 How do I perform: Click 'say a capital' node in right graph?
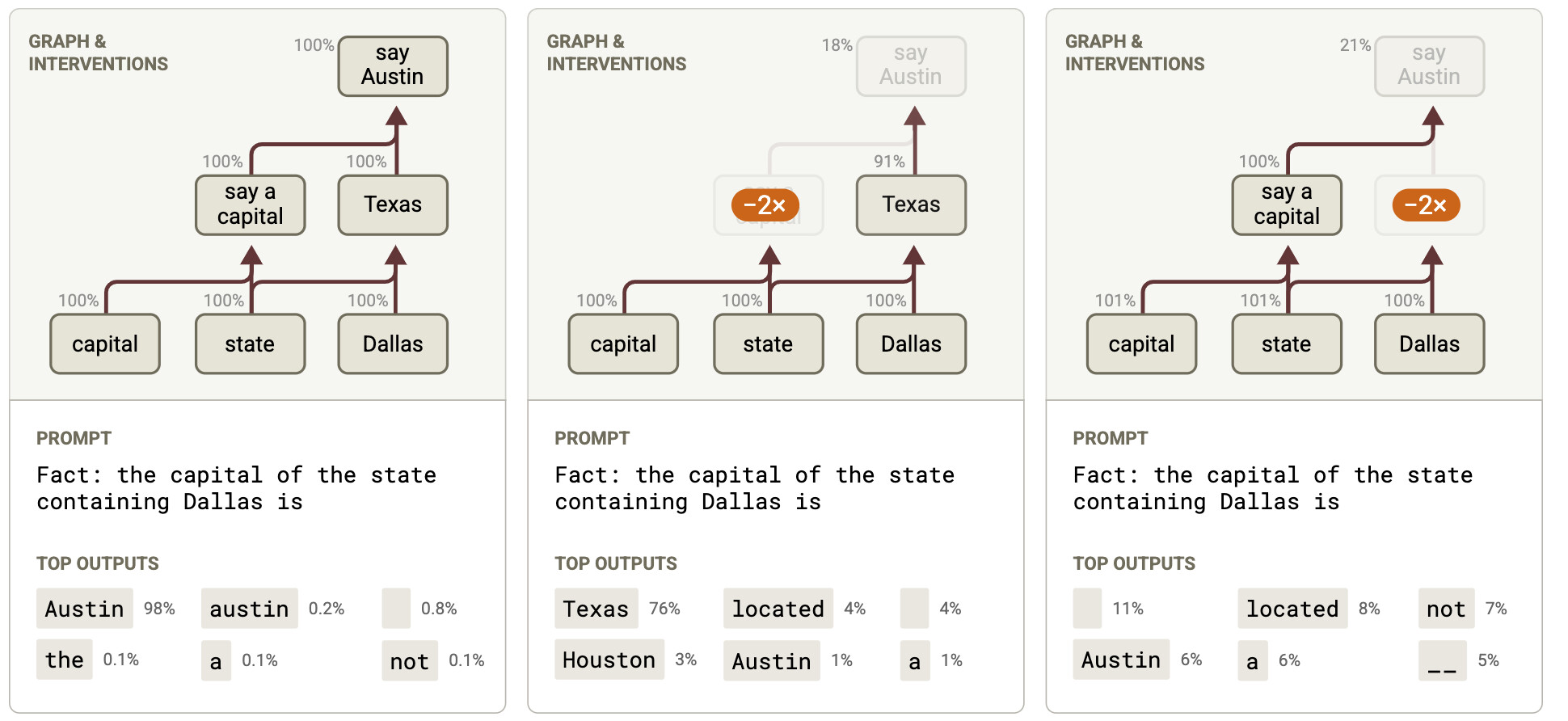(x=1287, y=205)
